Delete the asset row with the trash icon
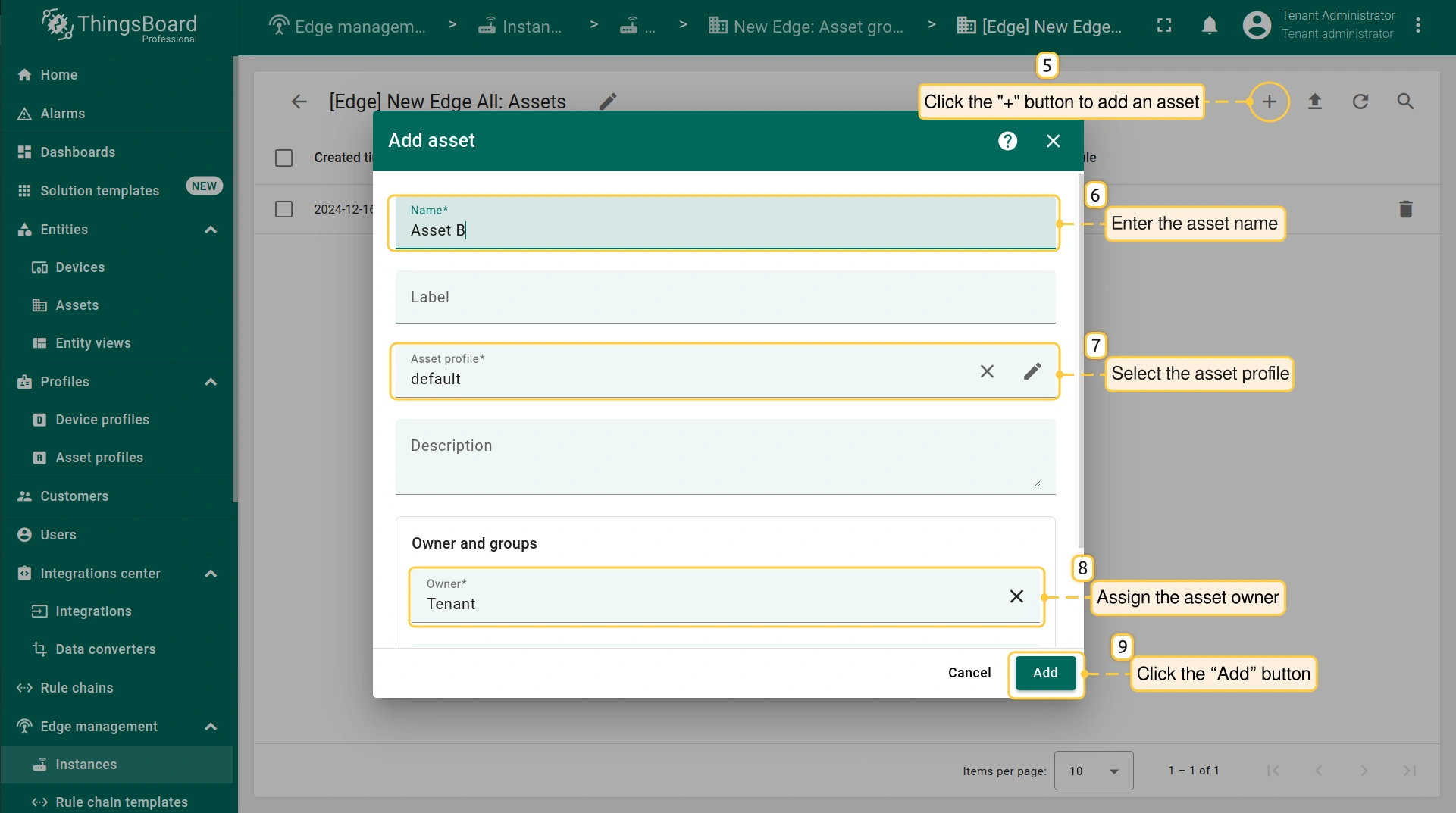 (x=1405, y=209)
